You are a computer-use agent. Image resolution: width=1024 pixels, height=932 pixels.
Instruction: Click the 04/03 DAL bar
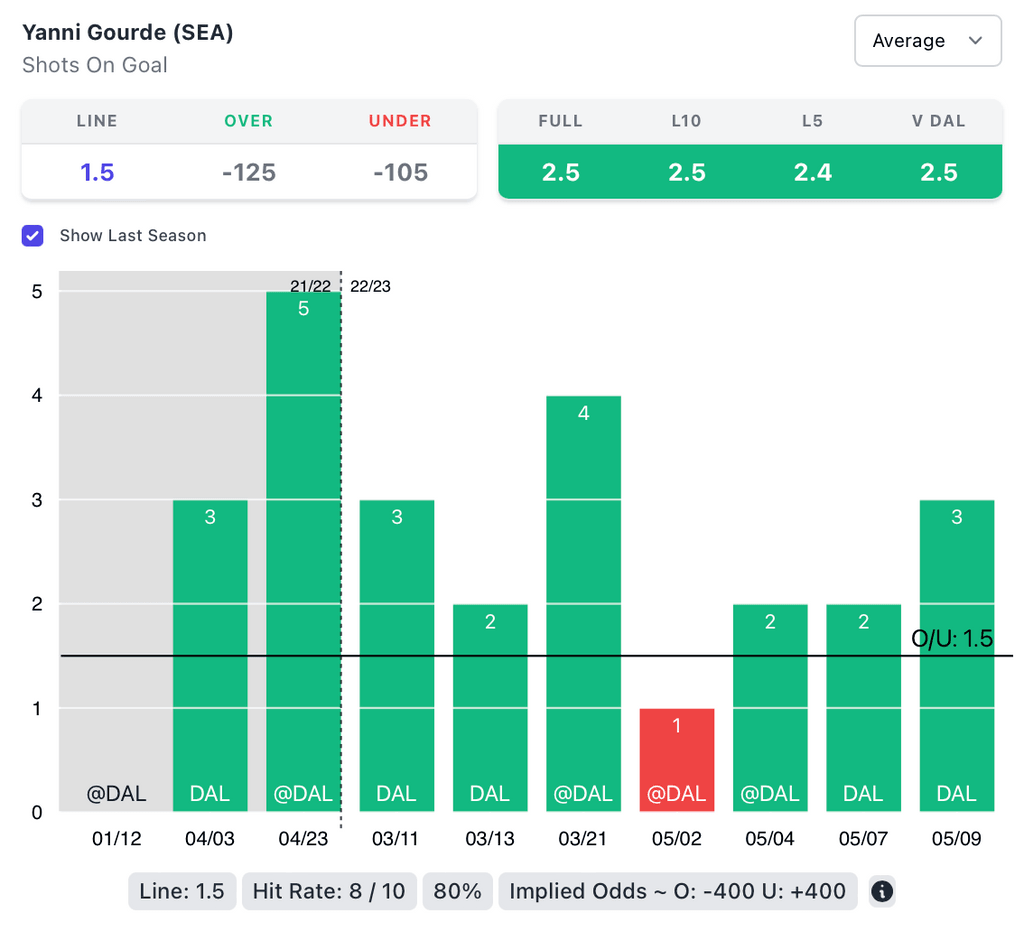pos(210,656)
